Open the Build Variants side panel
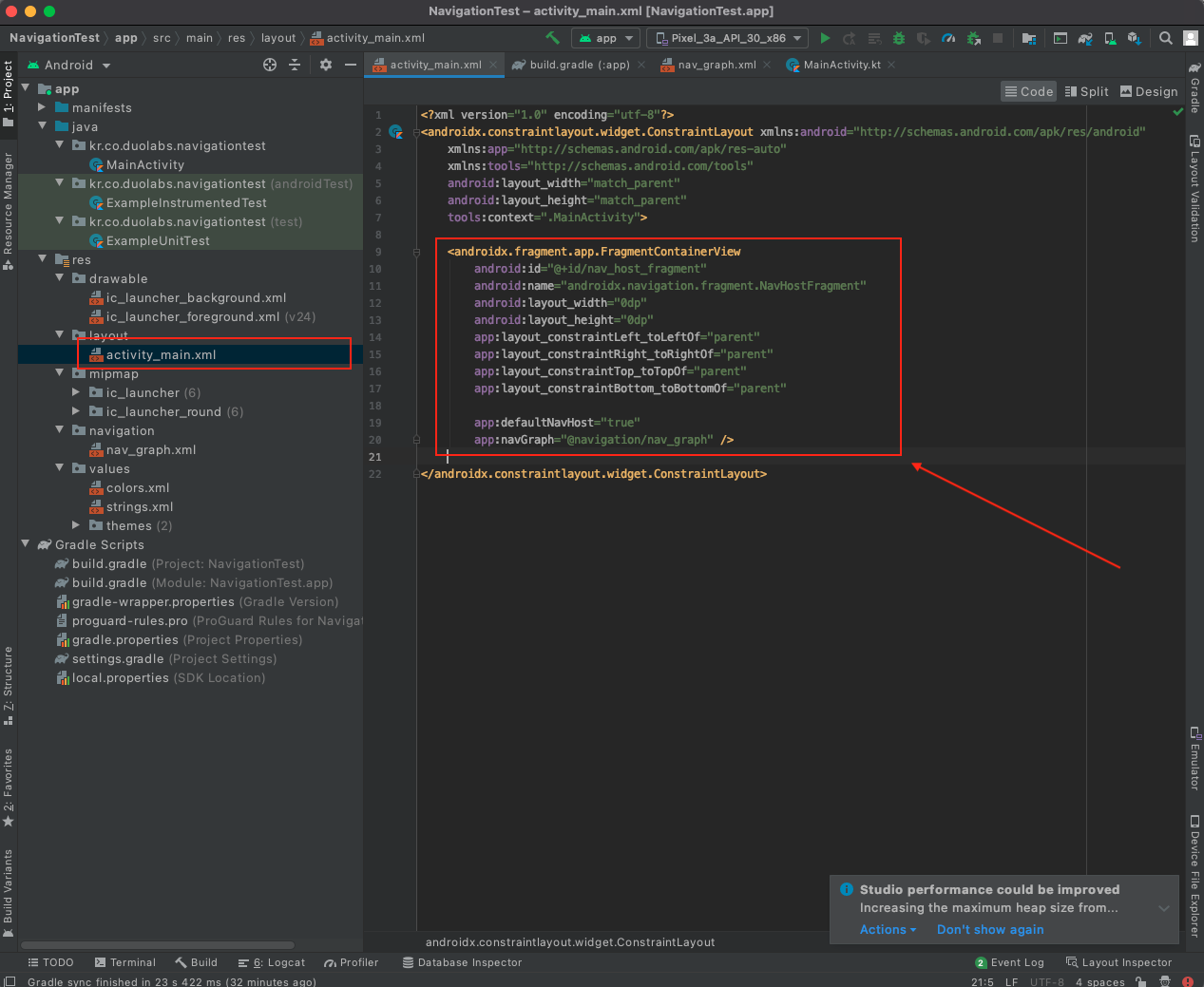The image size is (1204, 987). pos(8,893)
